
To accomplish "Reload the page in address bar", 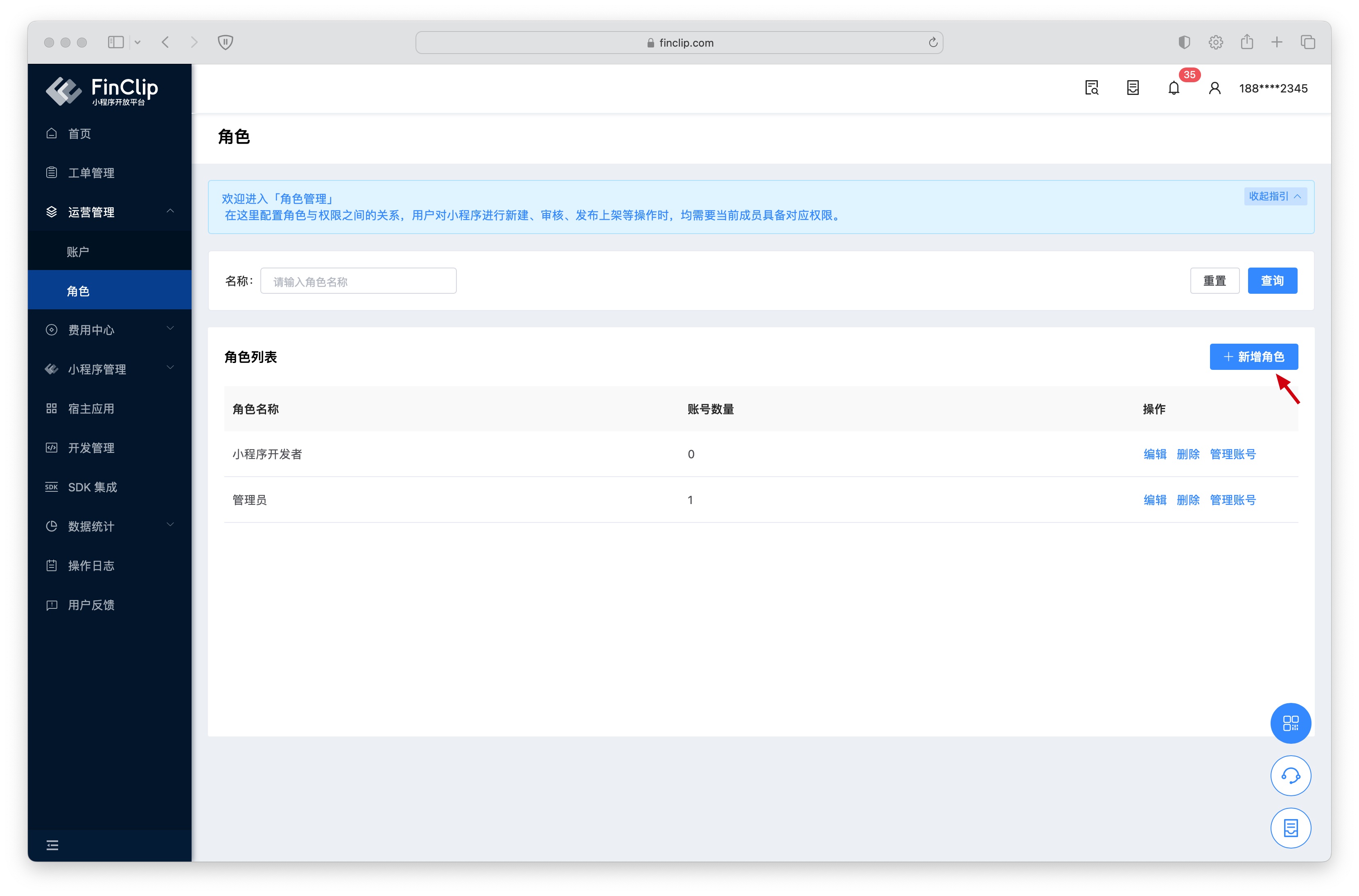I will pyautogui.click(x=932, y=42).
